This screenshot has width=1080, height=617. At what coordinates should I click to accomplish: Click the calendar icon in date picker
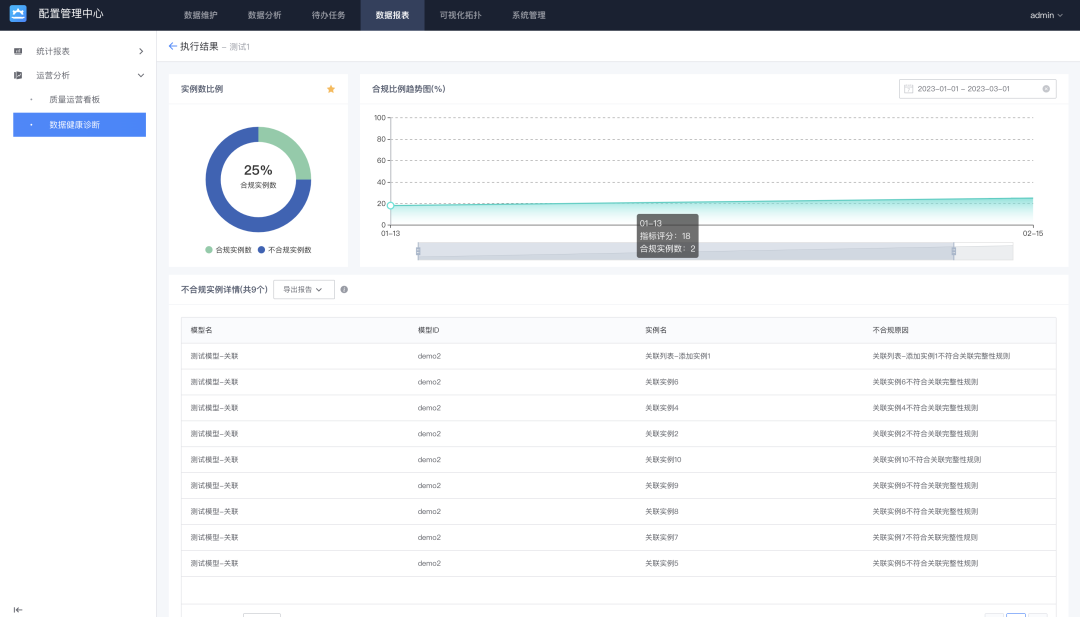coord(908,89)
